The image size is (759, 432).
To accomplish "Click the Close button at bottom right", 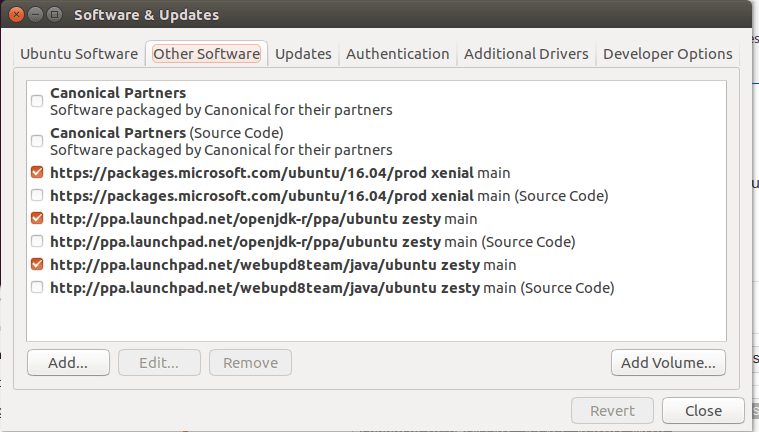I will click(704, 411).
